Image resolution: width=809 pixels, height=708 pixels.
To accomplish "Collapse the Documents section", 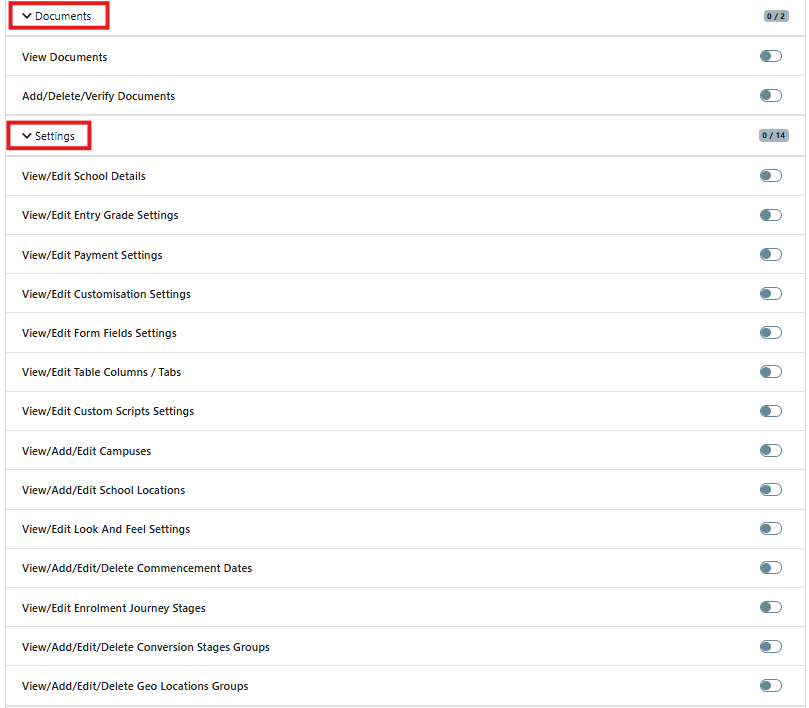I will click(x=57, y=16).
